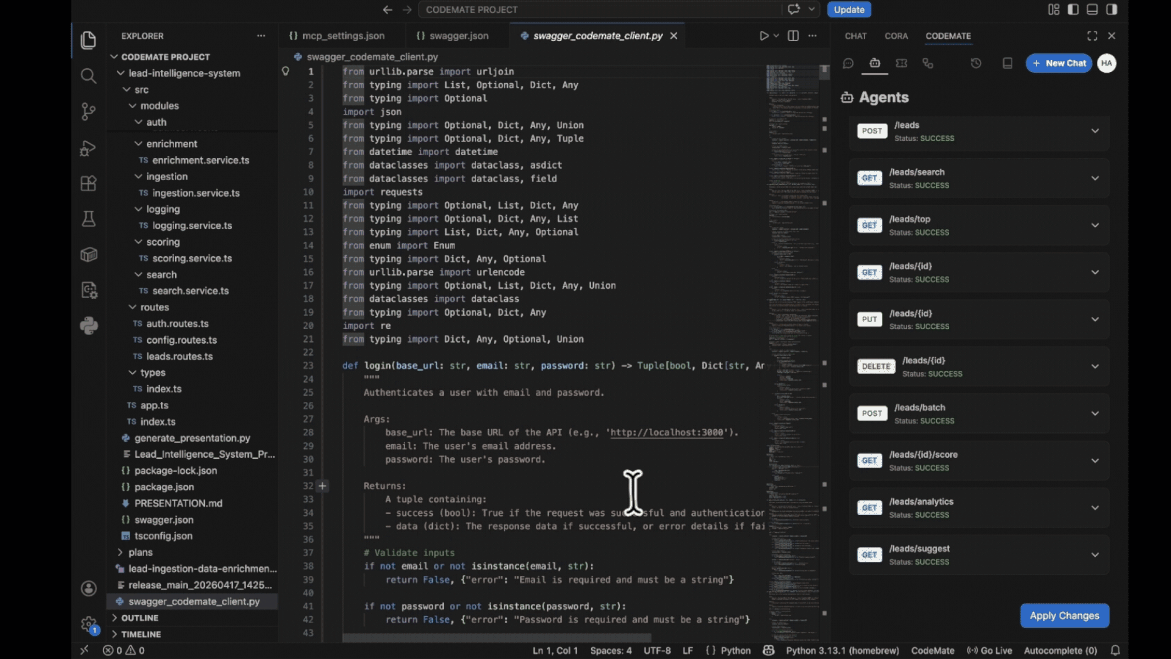
Task: Click Python 3.13.1 (homebrew) interpreter
Action: click(x=842, y=650)
